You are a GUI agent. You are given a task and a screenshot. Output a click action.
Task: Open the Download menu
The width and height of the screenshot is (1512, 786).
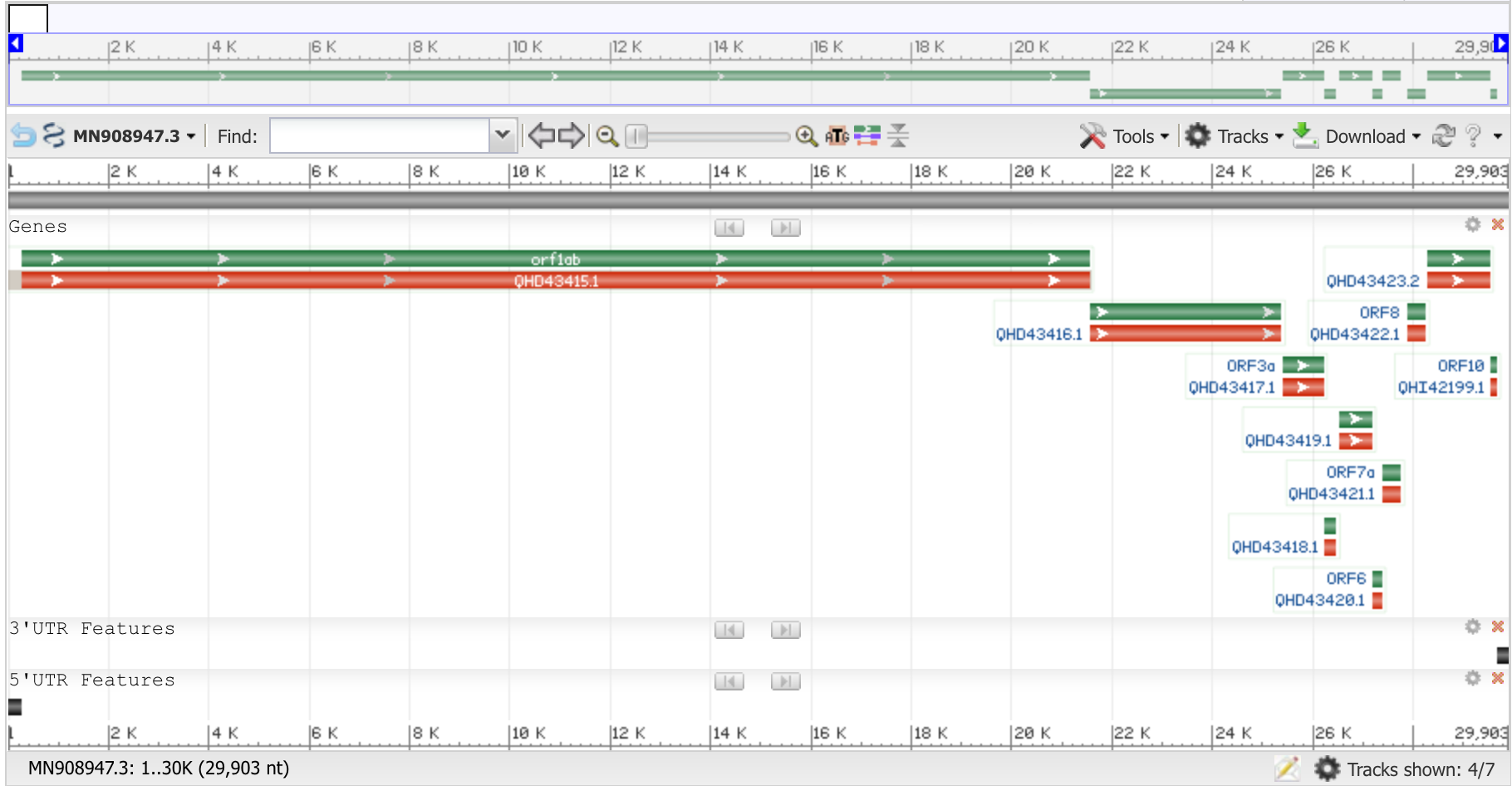tap(1372, 136)
